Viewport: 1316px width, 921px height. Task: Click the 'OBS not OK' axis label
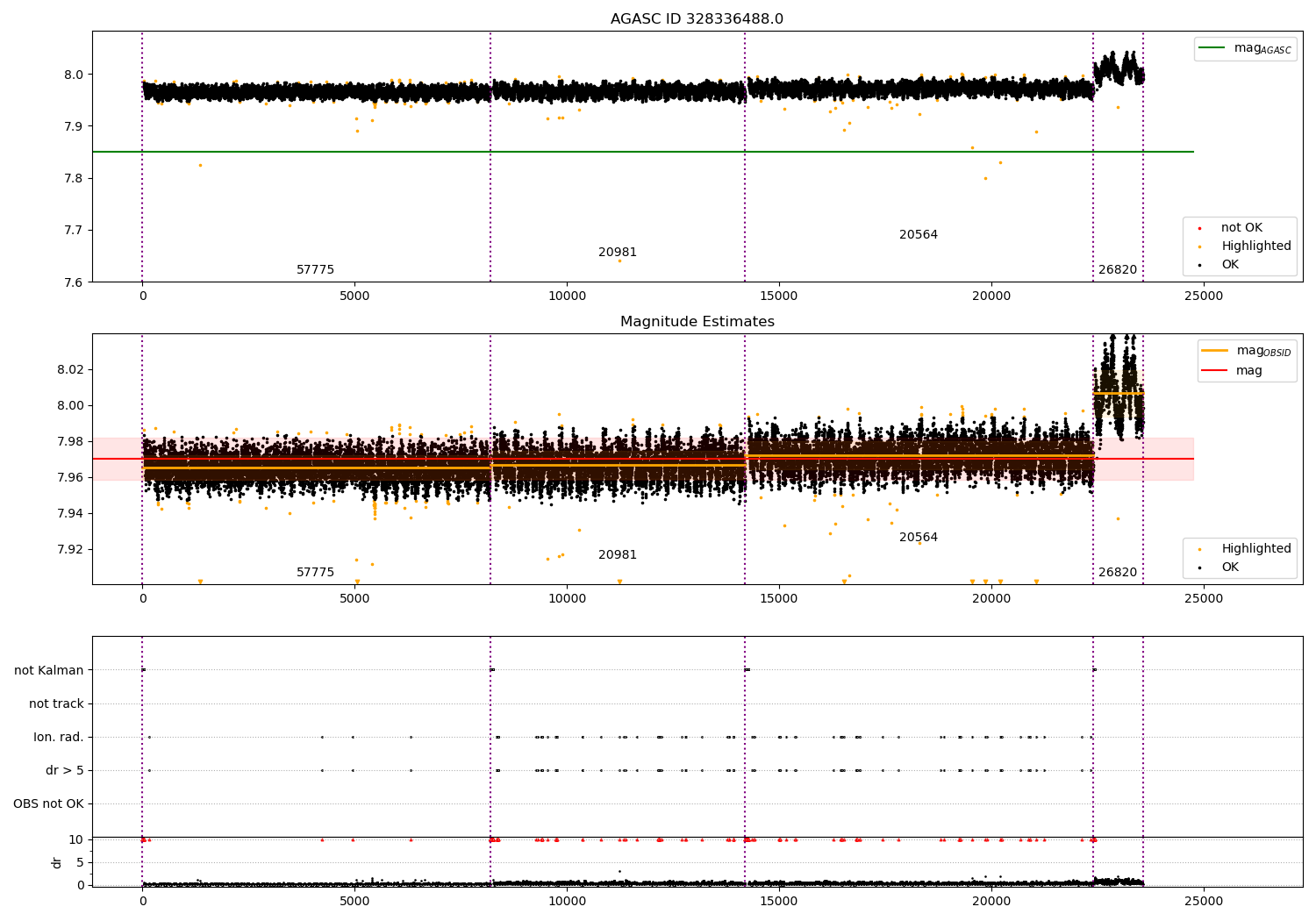click(49, 803)
